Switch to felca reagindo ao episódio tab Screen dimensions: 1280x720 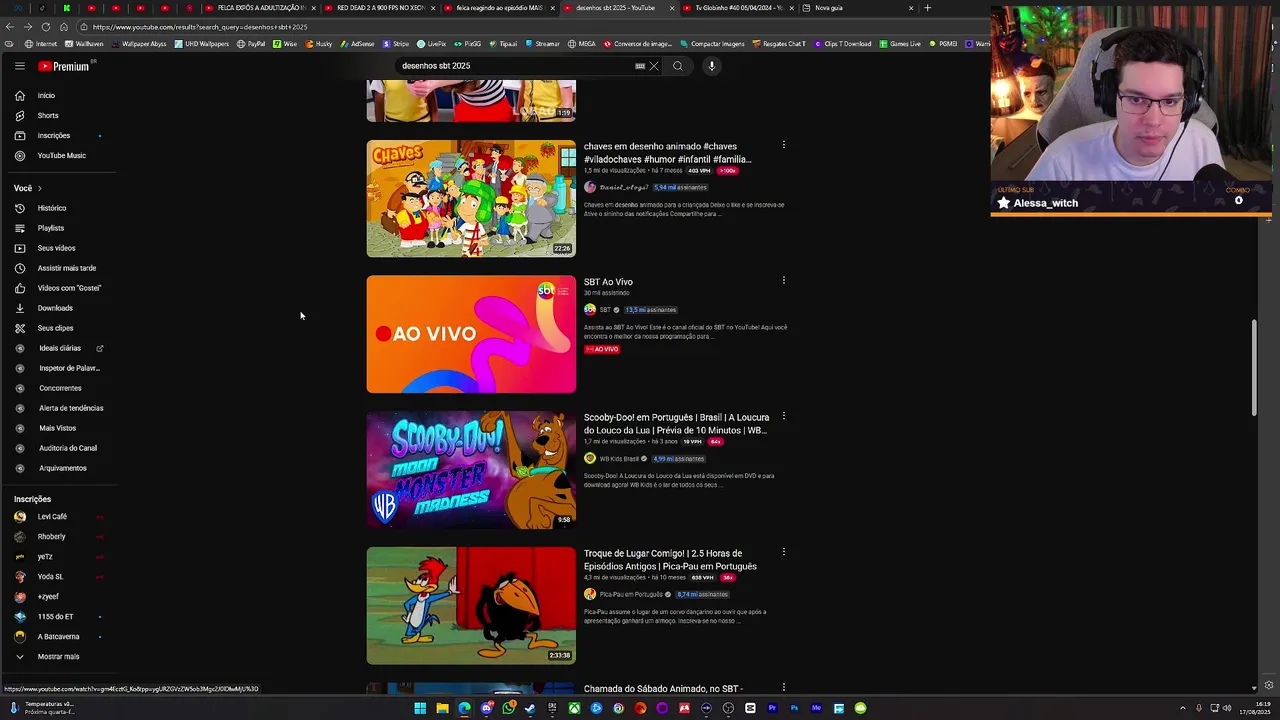pyautogui.click(x=500, y=8)
